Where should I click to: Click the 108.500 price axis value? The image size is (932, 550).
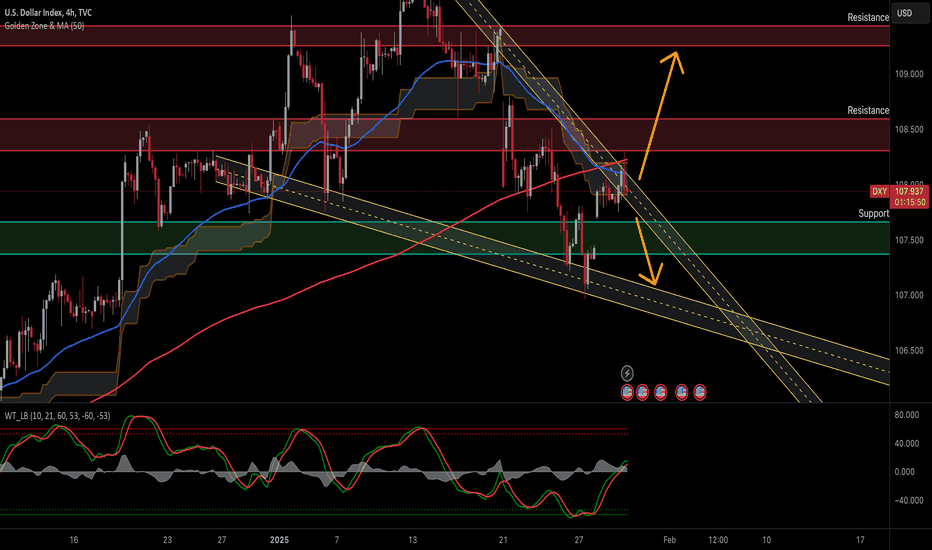pos(909,130)
